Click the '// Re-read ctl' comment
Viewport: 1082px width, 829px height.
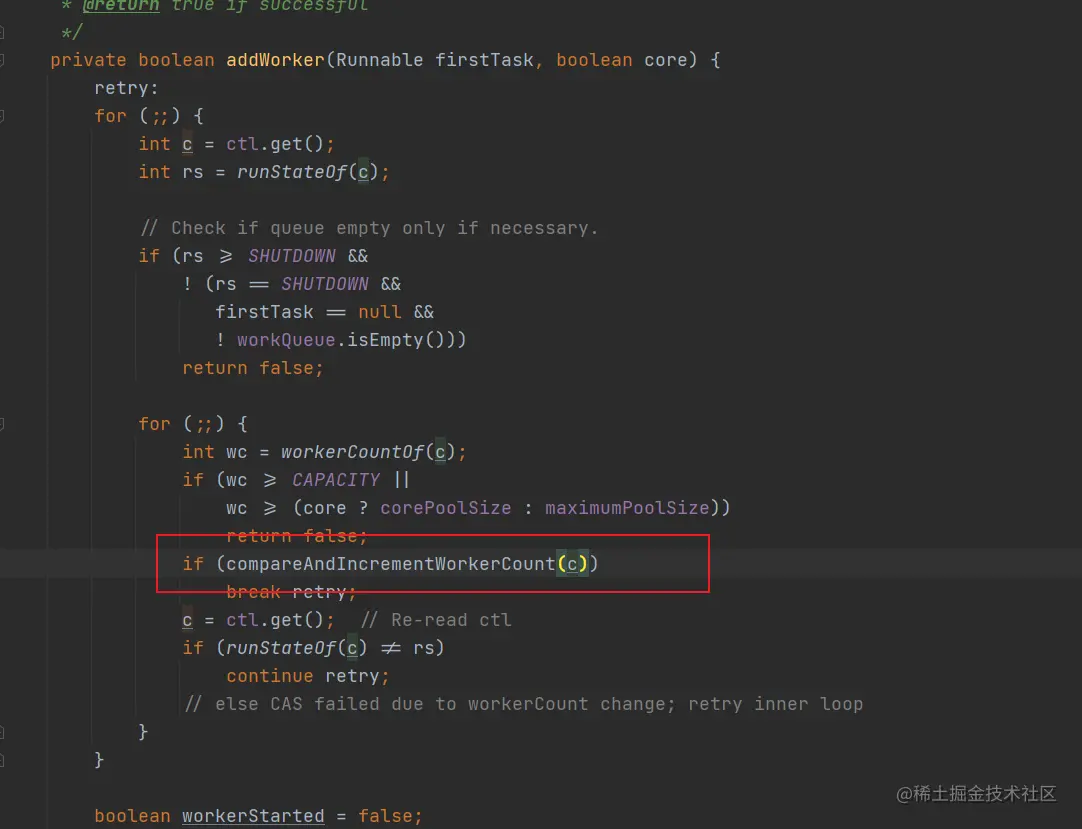pos(436,620)
